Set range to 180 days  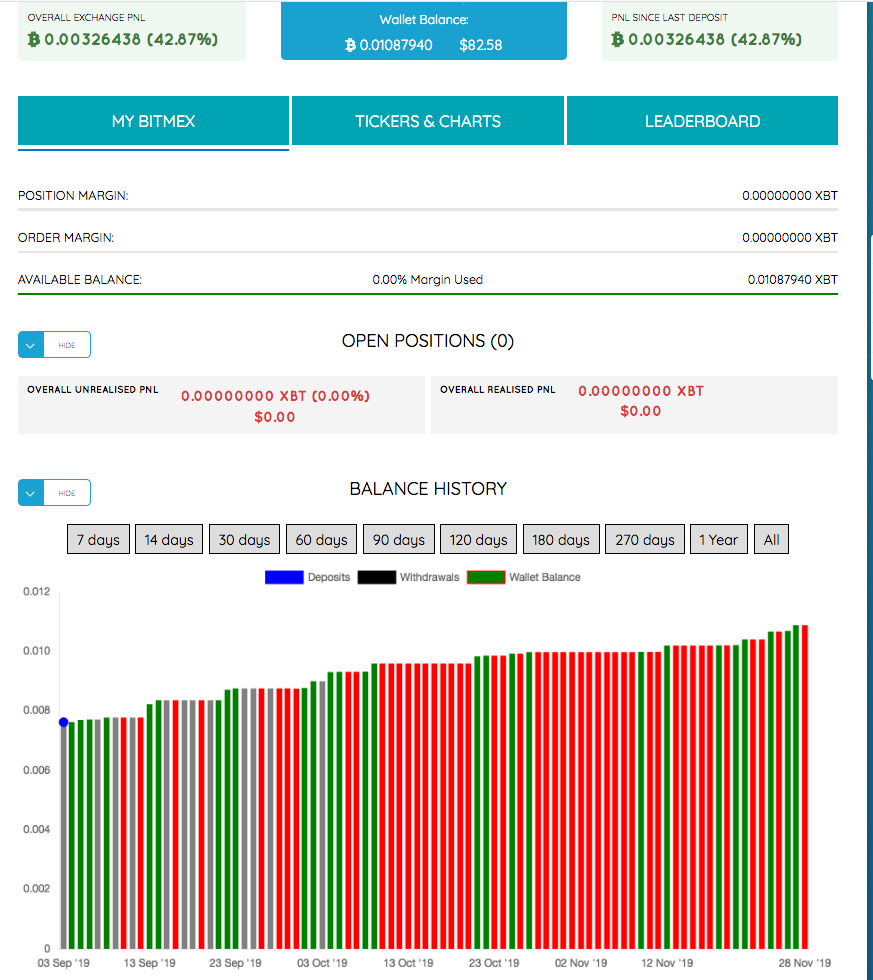[x=561, y=539]
